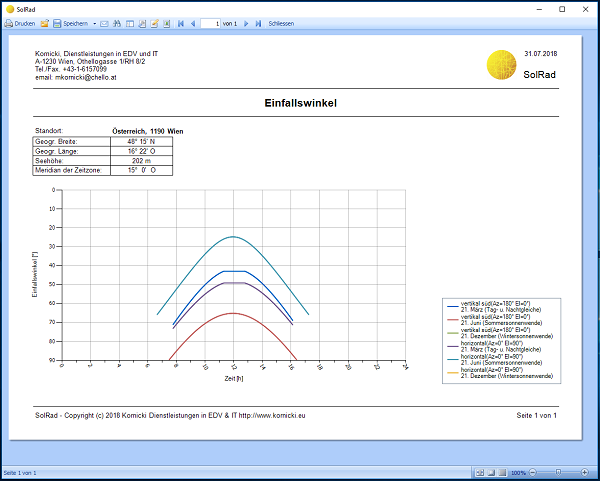
Task: Click the Speichern save button
Action: point(70,23)
